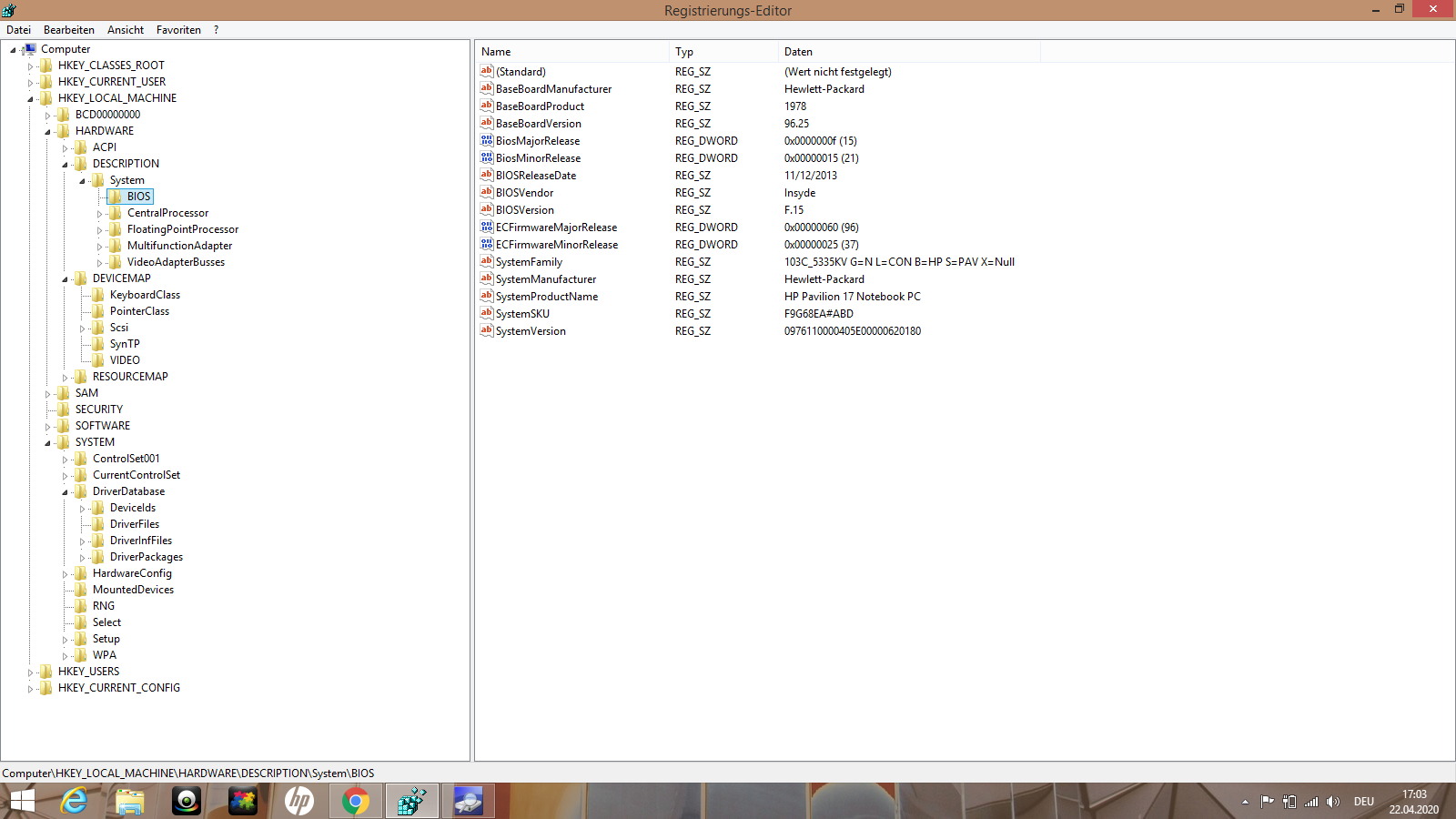Select the KeyboardClass key
This screenshot has width=1456, height=819.
click(x=145, y=295)
